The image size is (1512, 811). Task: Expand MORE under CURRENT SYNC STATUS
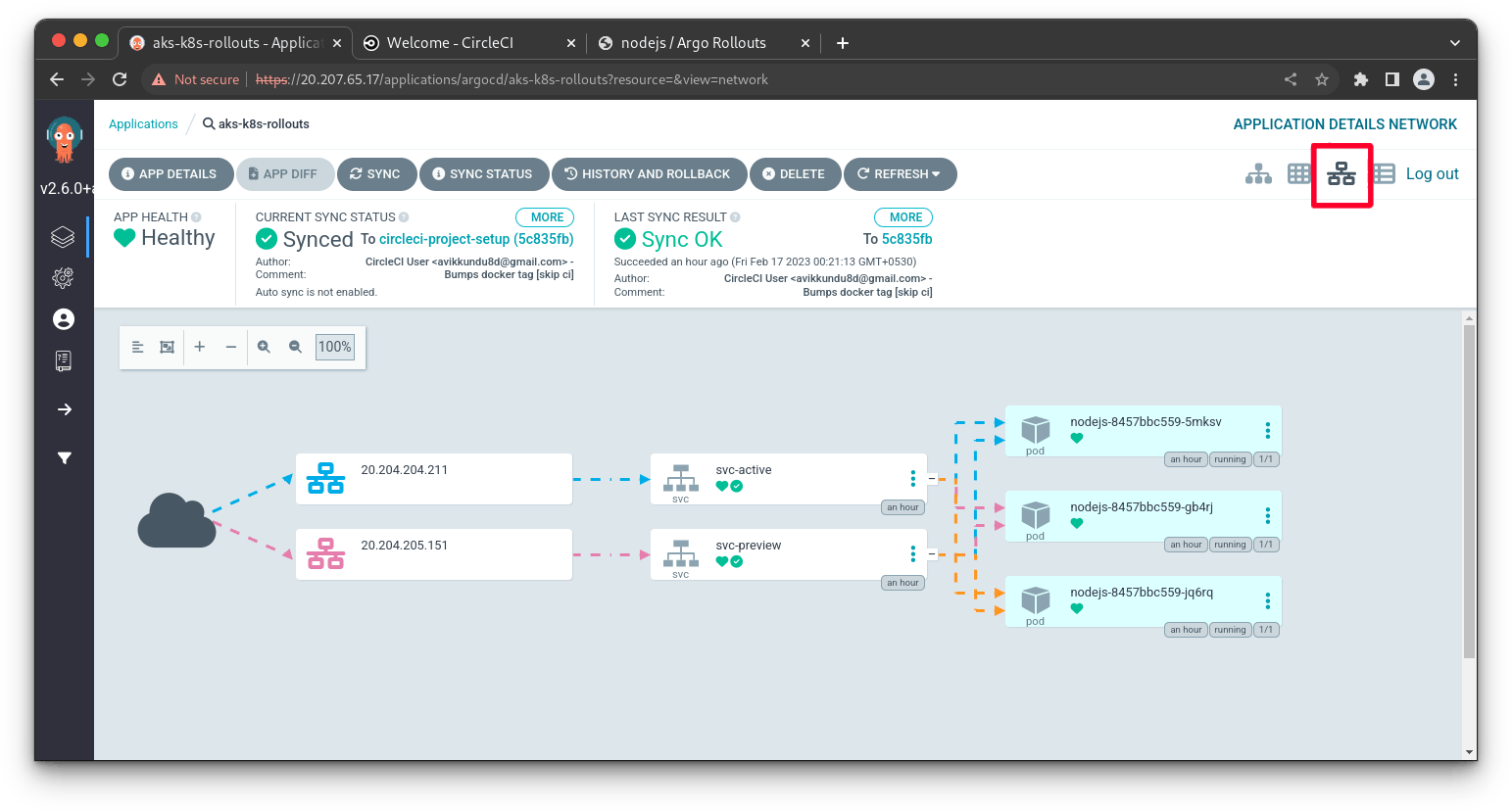pos(545,216)
